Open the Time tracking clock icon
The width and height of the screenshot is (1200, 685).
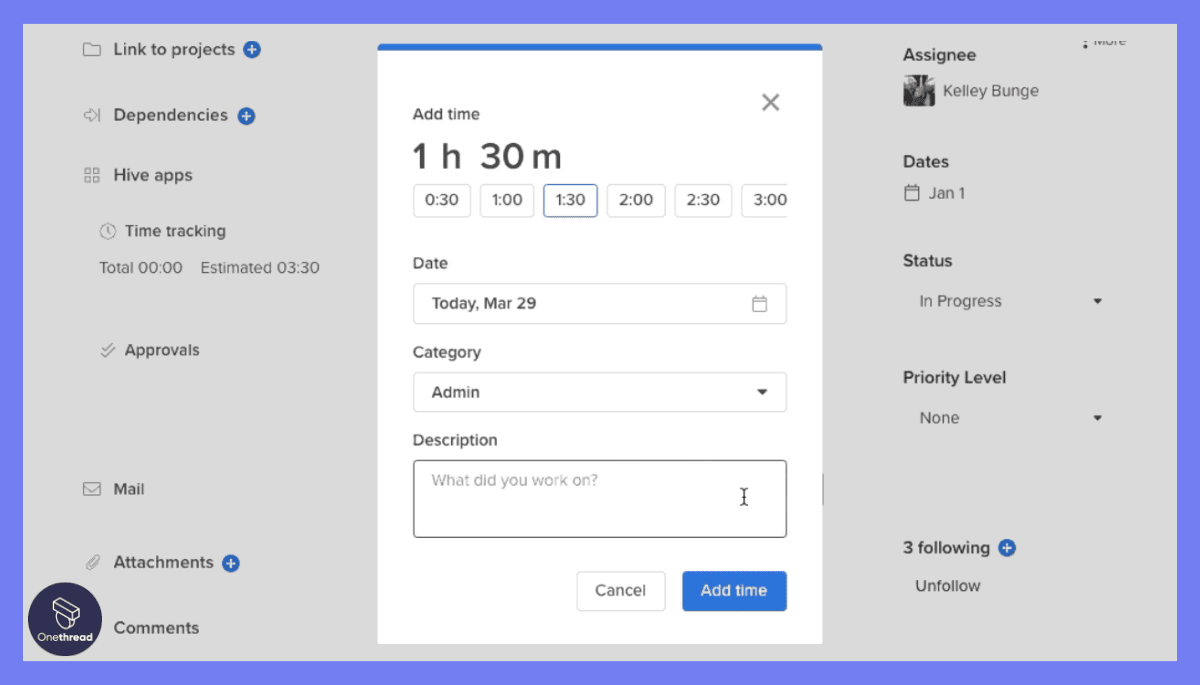108,231
